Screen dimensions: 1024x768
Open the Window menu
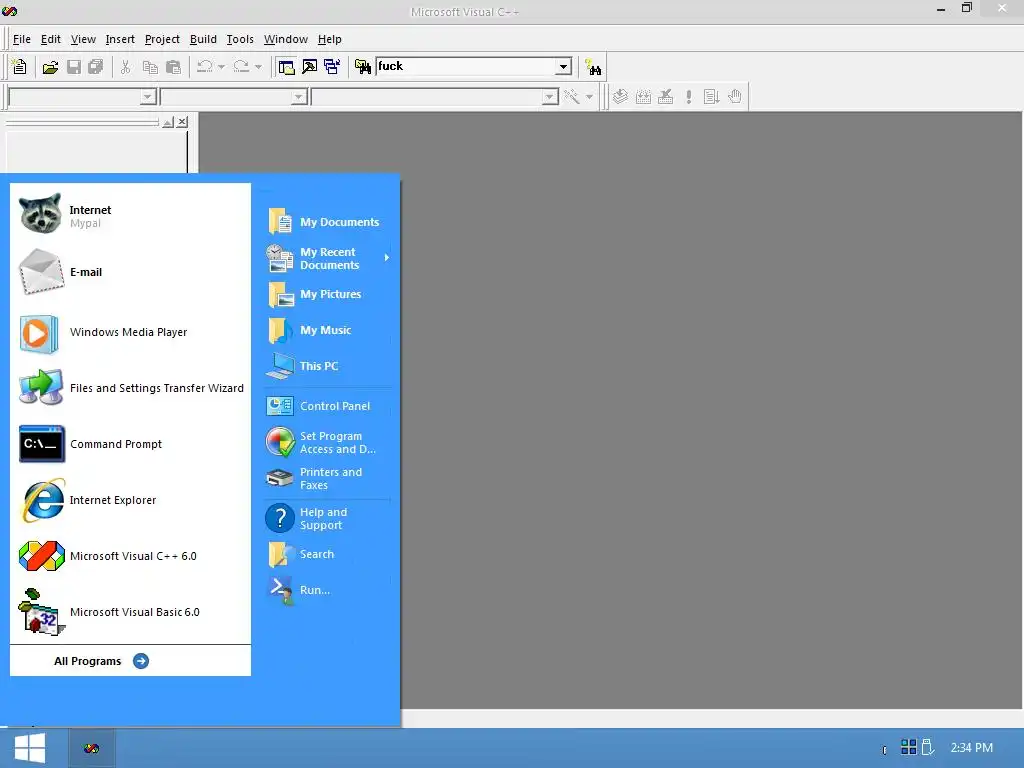click(x=285, y=39)
